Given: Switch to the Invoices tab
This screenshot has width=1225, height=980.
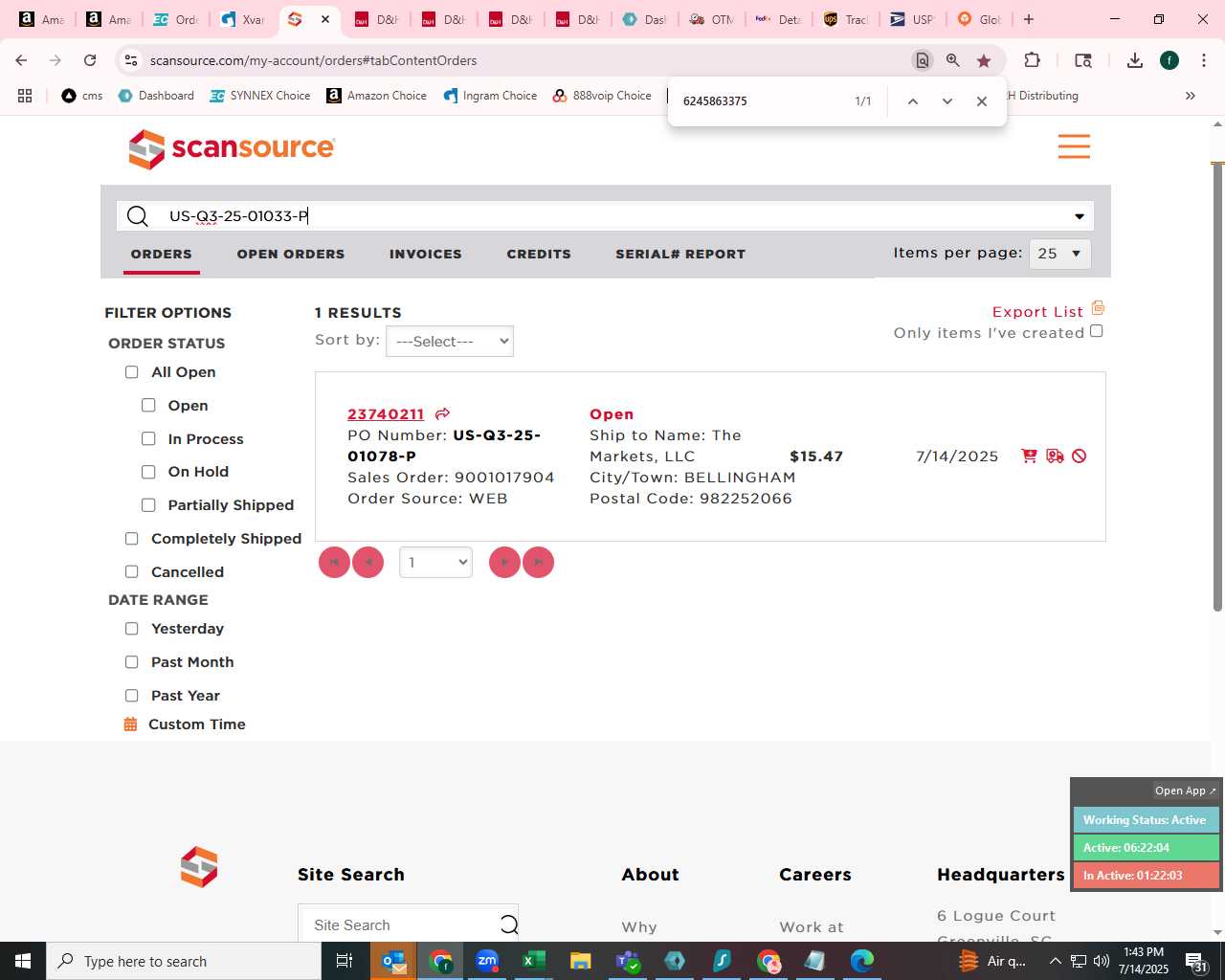Looking at the screenshot, I should point(426,254).
